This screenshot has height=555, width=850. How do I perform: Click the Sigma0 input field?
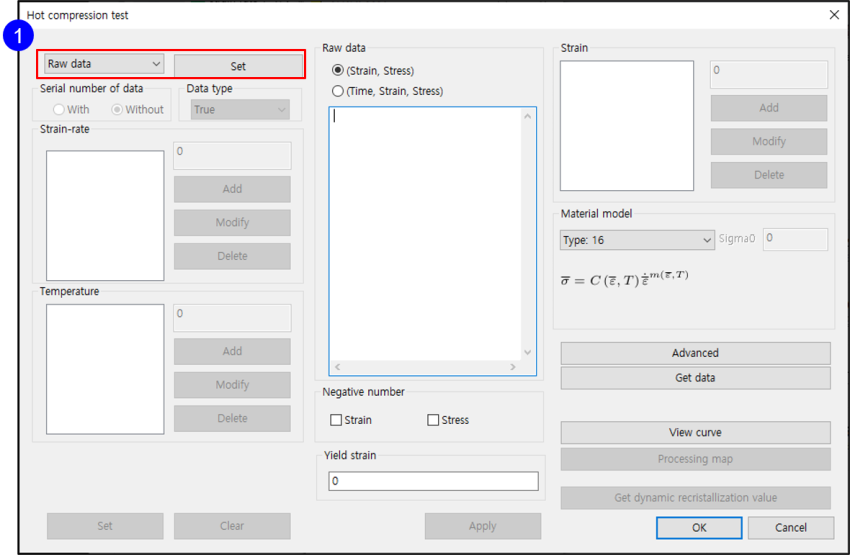[795, 239]
